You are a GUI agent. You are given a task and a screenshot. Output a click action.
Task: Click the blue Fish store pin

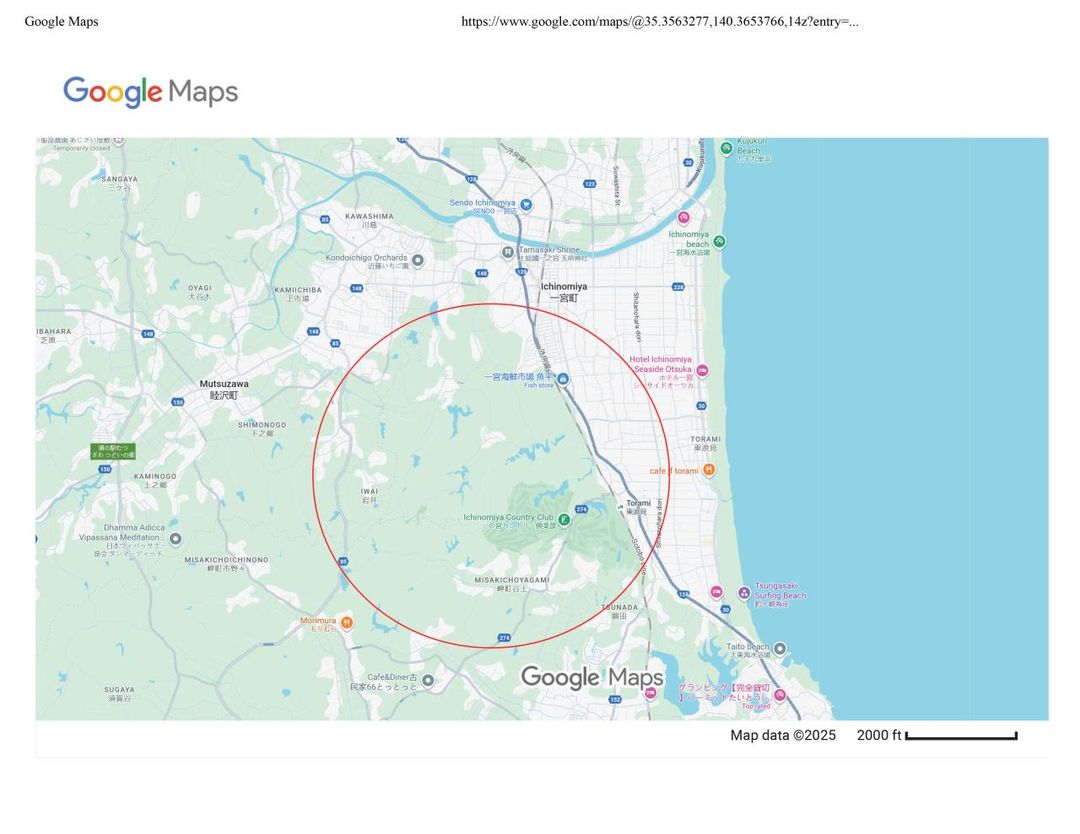pyautogui.click(x=563, y=379)
